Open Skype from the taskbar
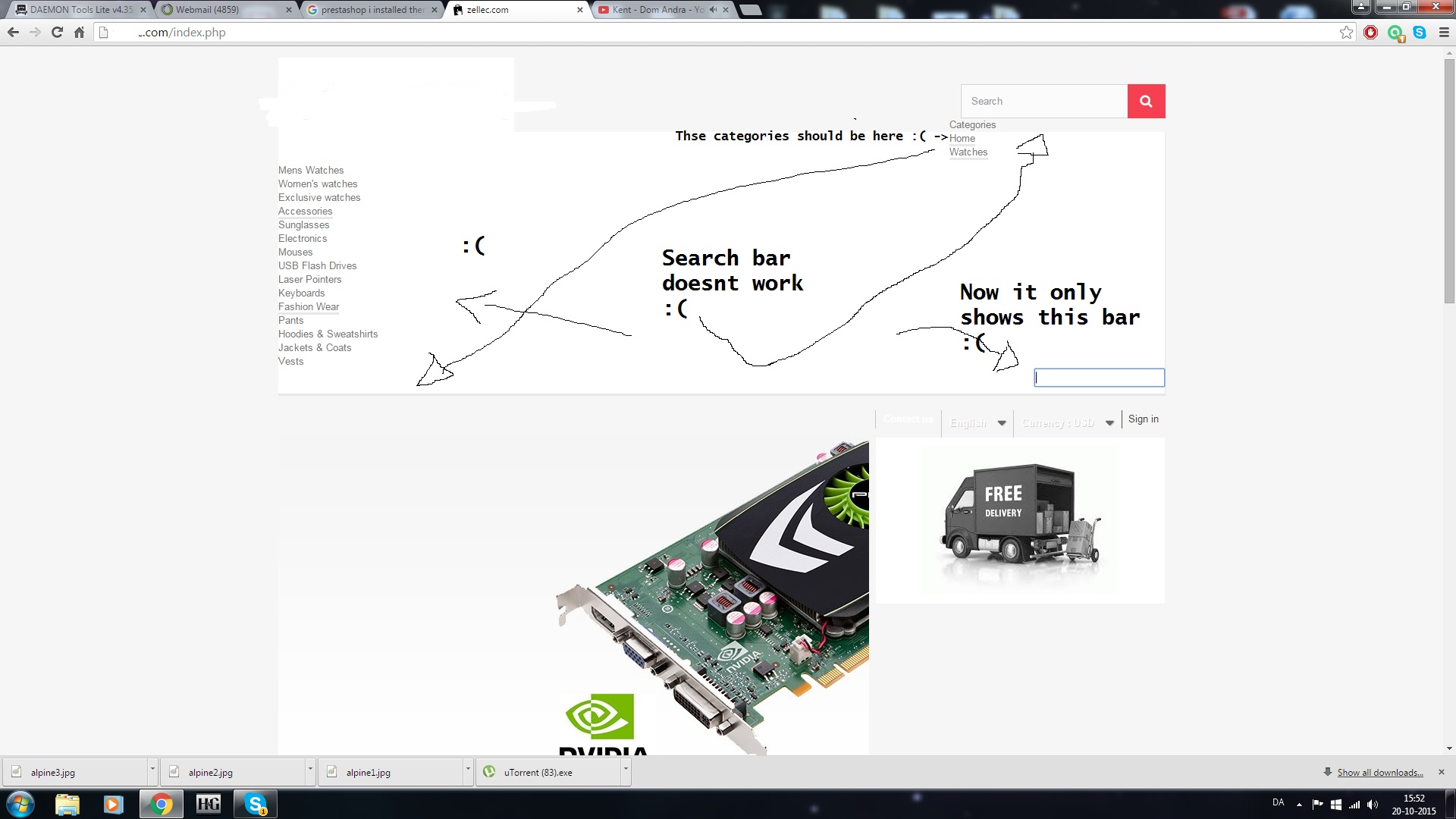 click(256, 804)
